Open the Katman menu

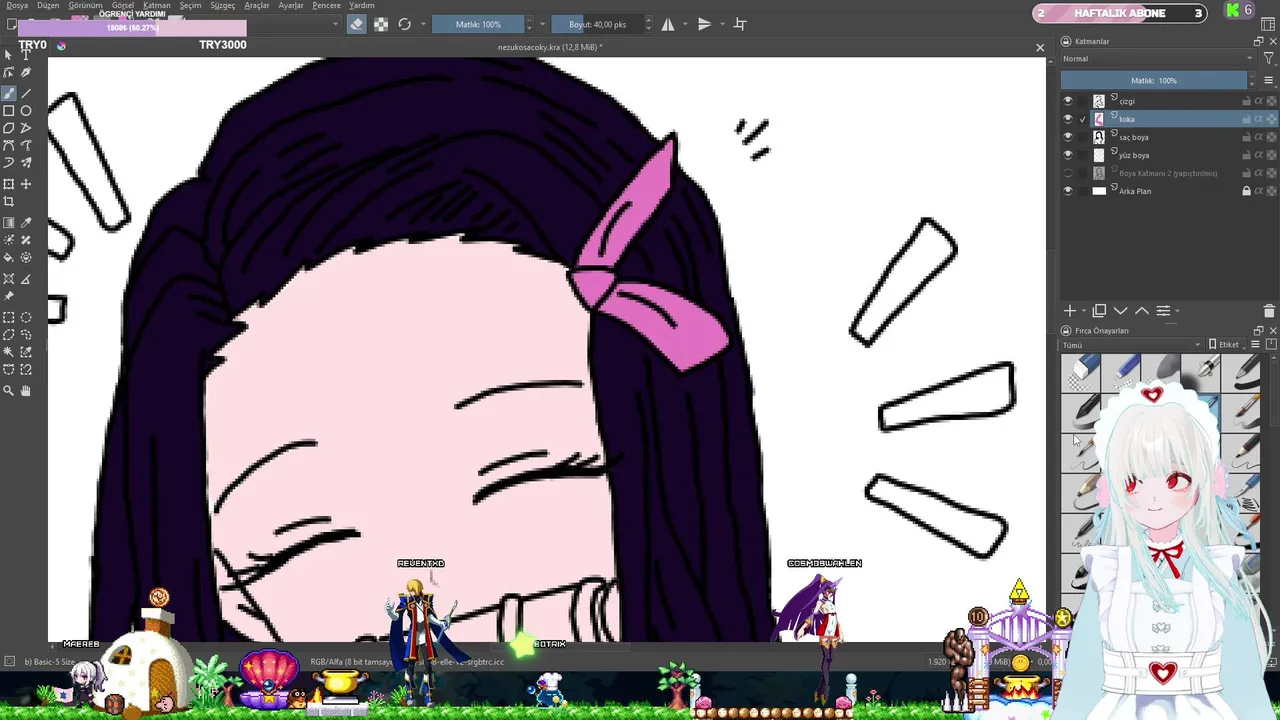tap(157, 5)
